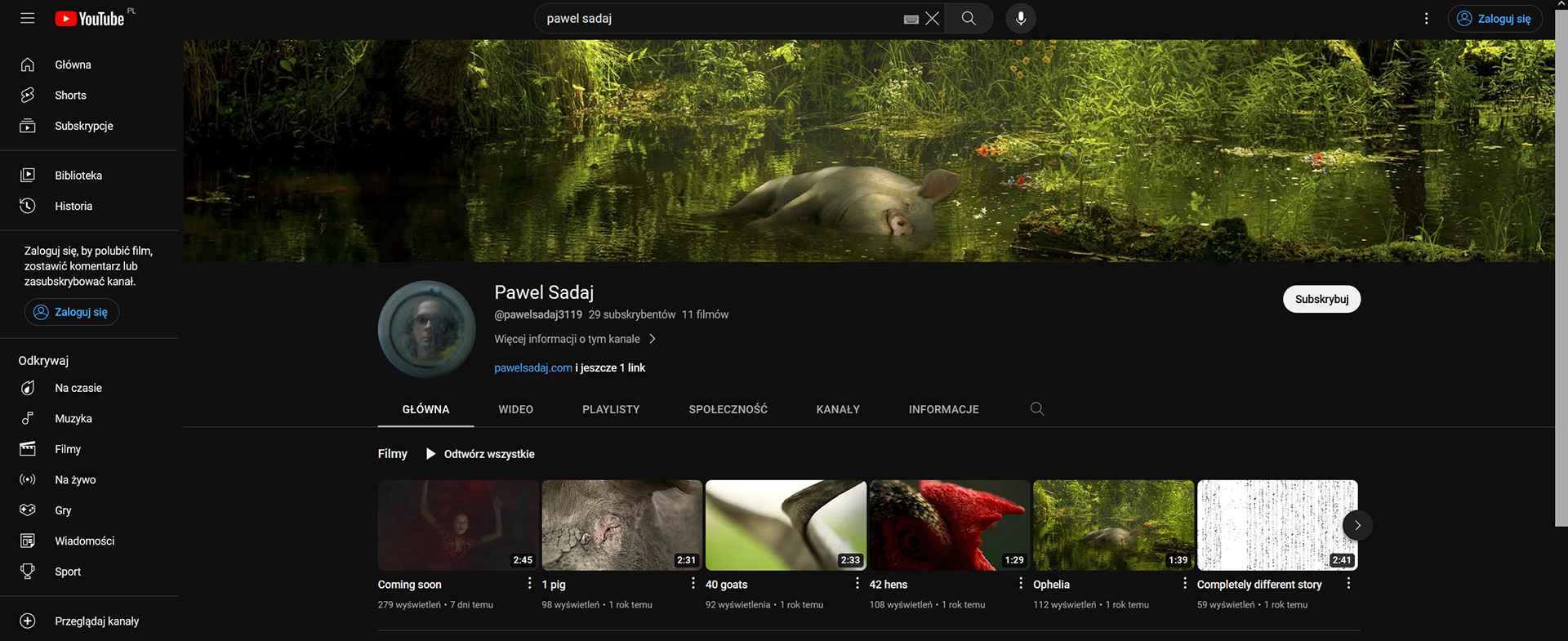
Task: Click Zaloguj się in the sidebar
Action: 72,312
